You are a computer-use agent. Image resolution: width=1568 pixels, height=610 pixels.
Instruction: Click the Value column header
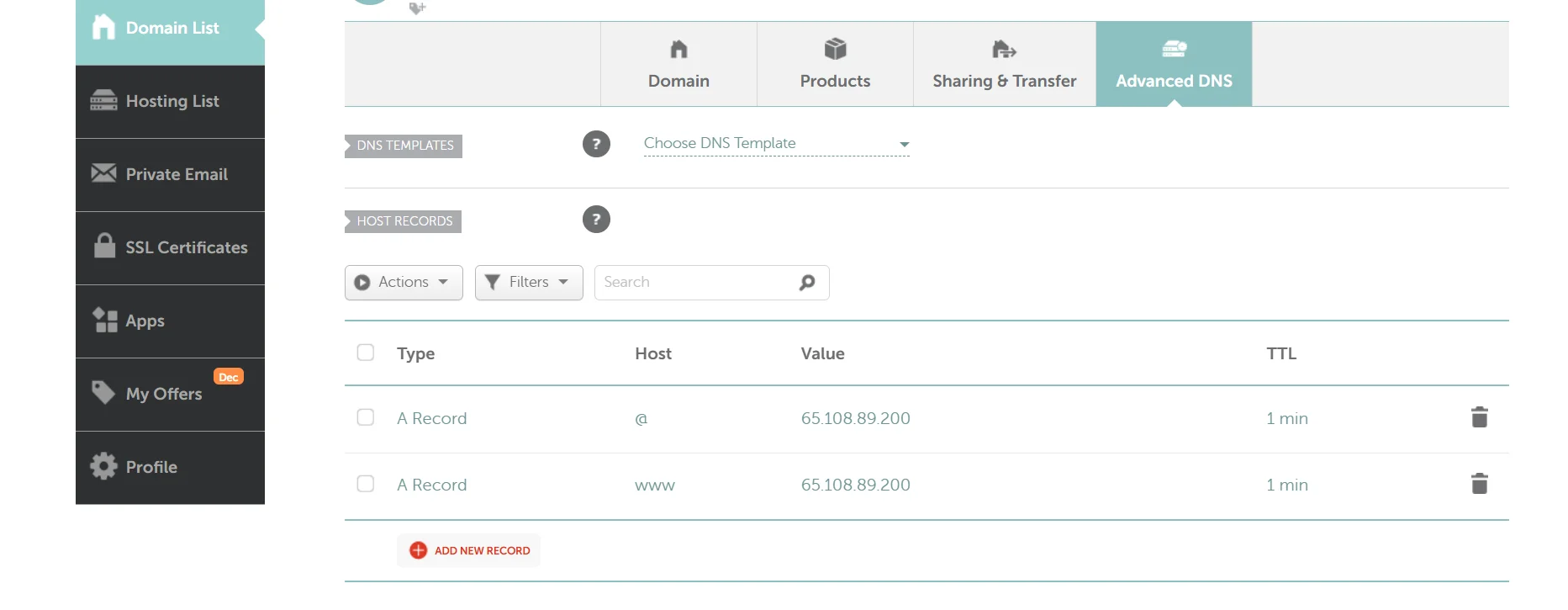(x=823, y=353)
